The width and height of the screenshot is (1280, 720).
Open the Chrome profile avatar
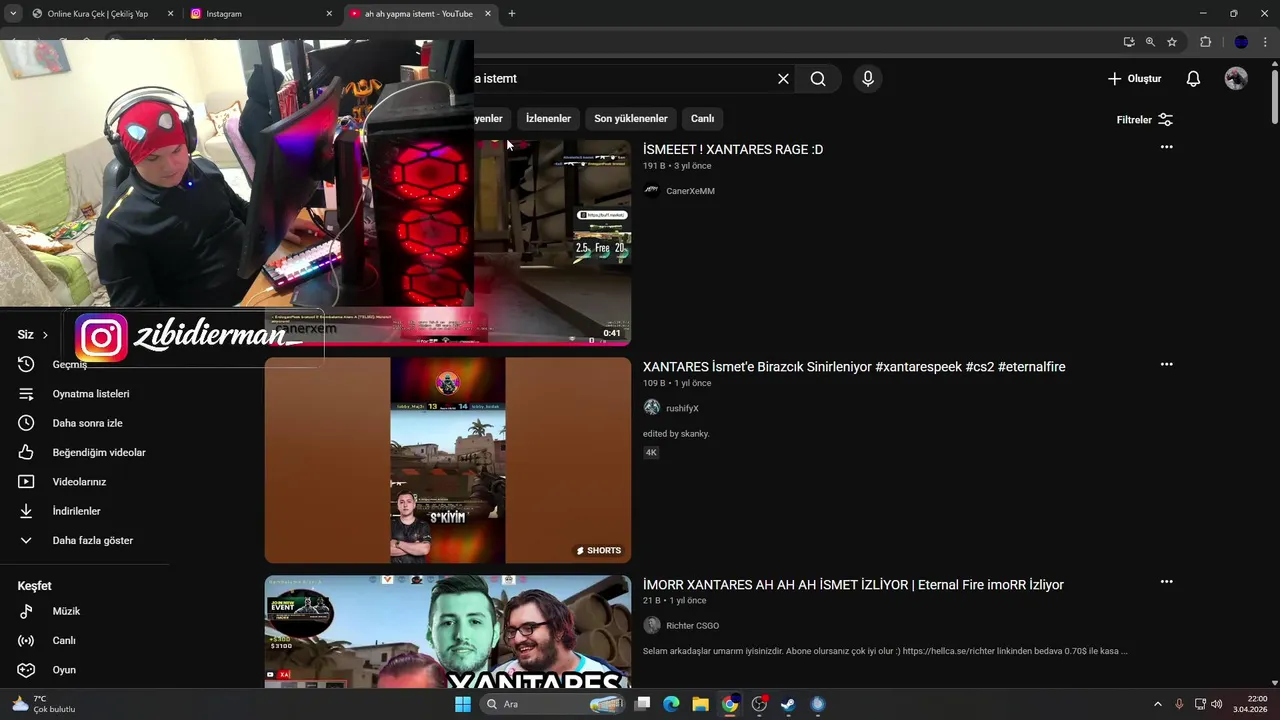pos(1241,42)
